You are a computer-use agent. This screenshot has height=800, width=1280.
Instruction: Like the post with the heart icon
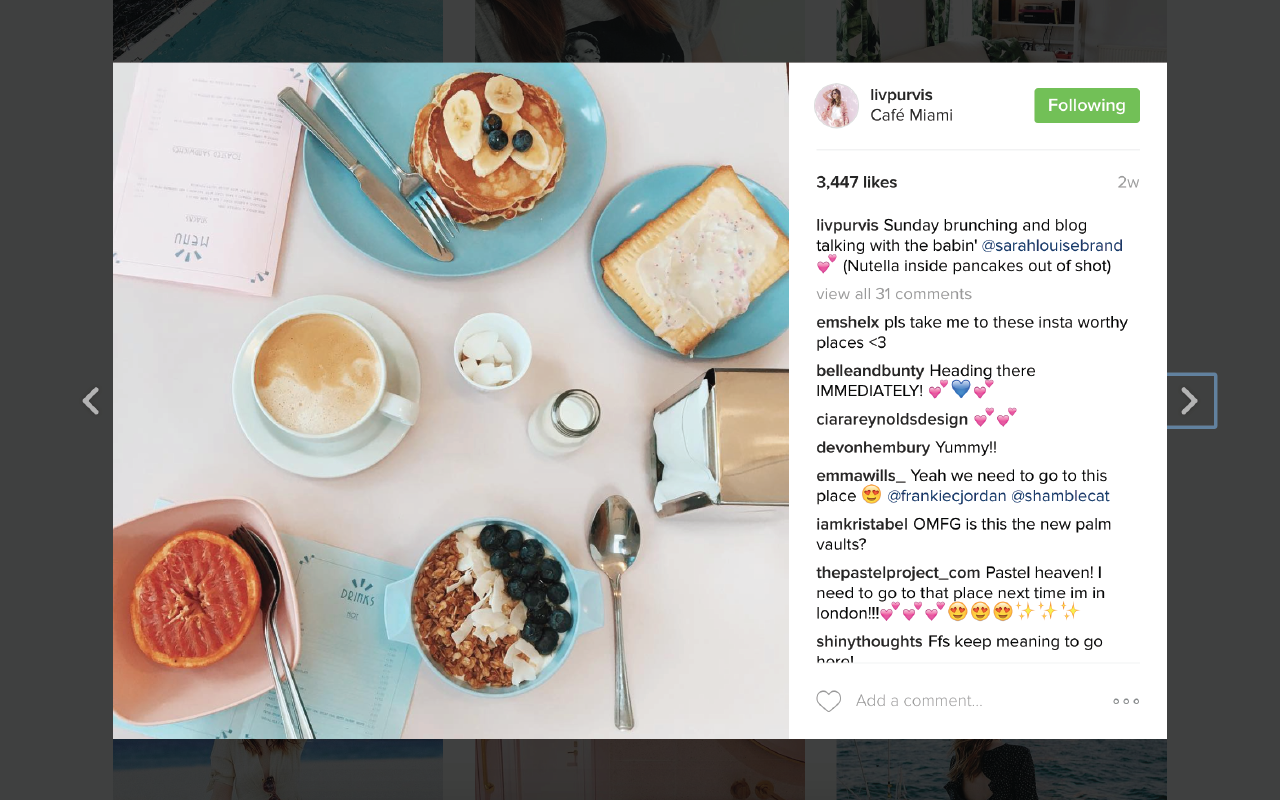tap(828, 701)
